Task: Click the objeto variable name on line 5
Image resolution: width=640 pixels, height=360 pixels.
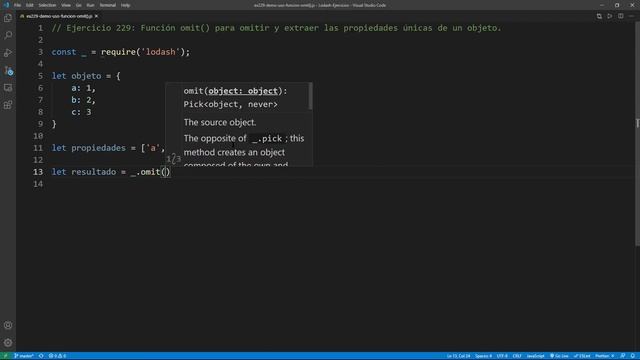Action: pos(86,76)
